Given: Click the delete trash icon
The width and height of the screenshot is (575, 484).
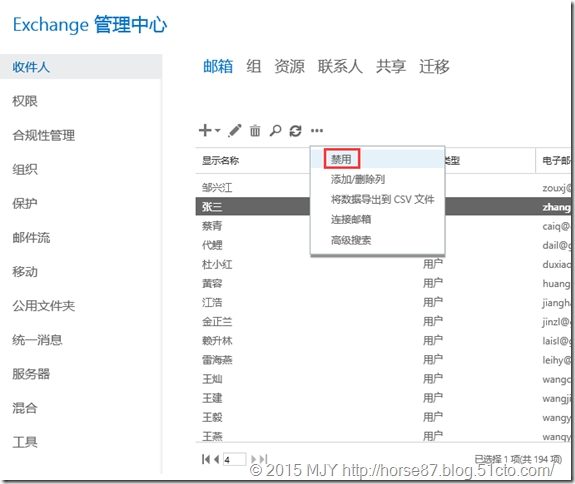Looking at the screenshot, I should tap(255, 131).
